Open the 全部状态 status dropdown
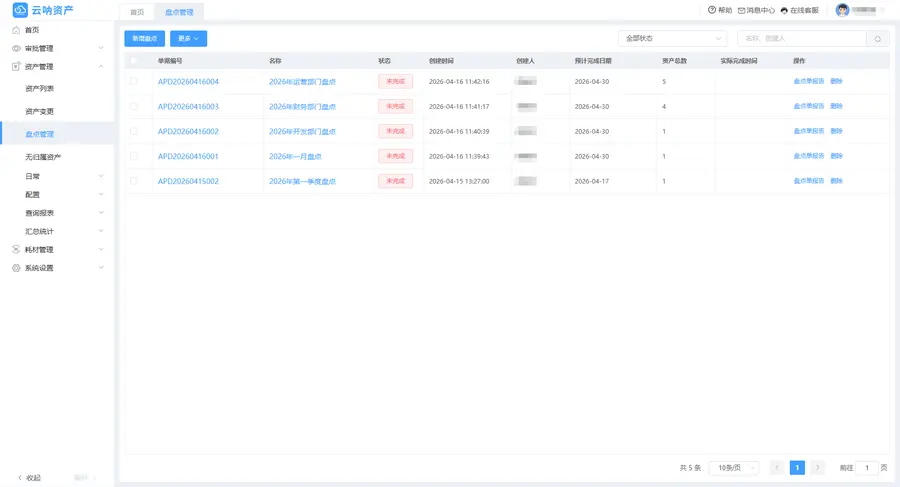Image resolution: width=900 pixels, height=487 pixels. pos(673,38)
